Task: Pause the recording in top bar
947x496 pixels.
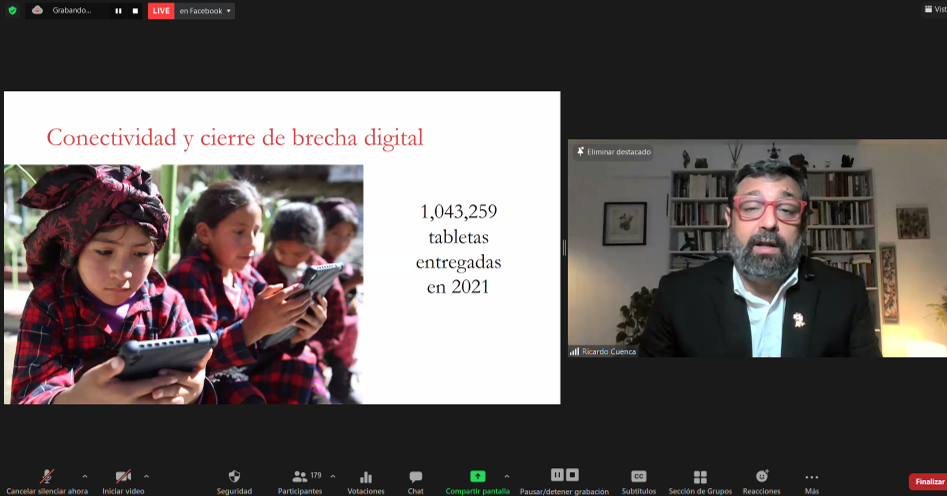Action: tap(118, 11)
